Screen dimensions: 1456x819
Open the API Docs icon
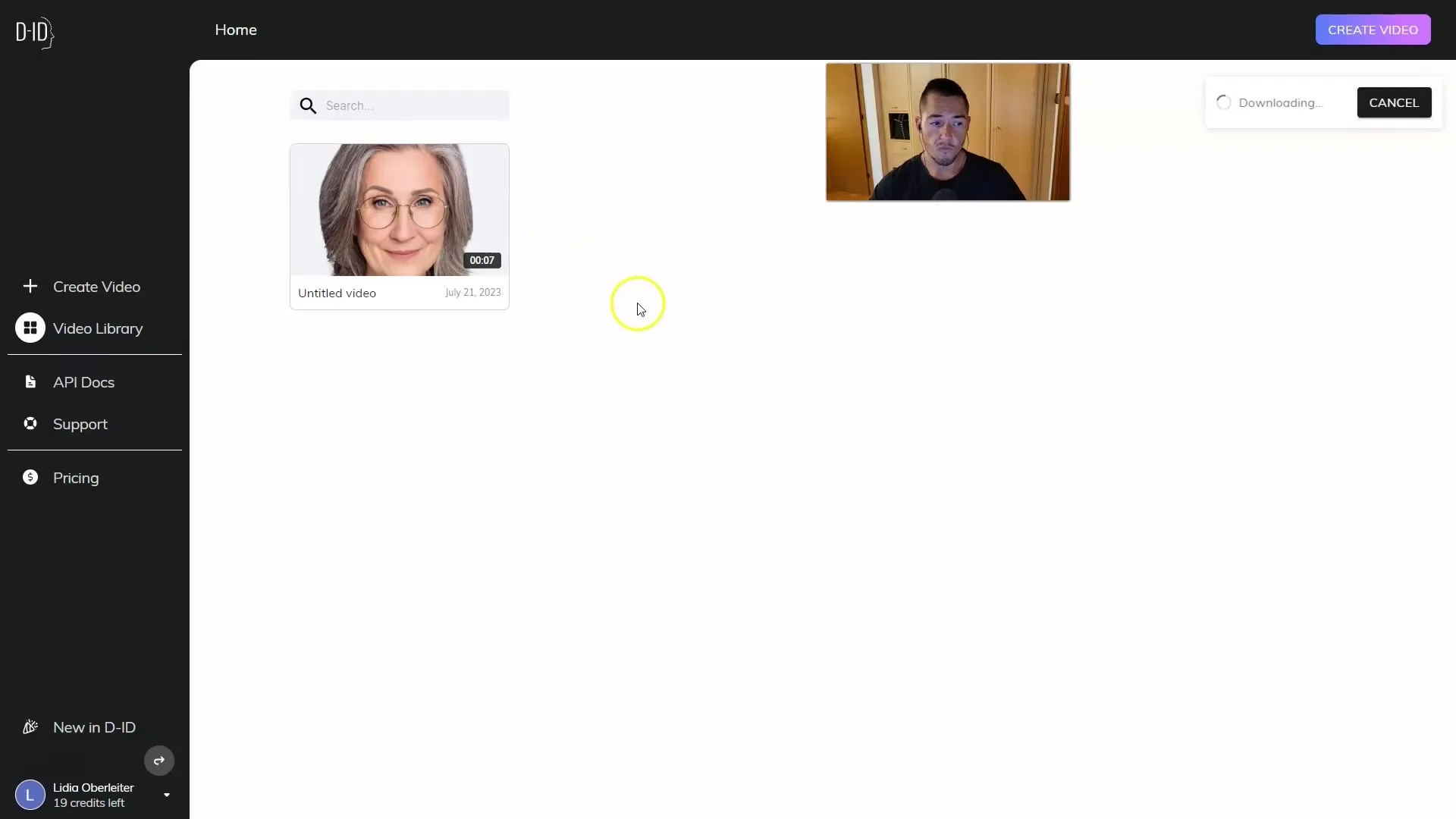[x=30, y=381]
